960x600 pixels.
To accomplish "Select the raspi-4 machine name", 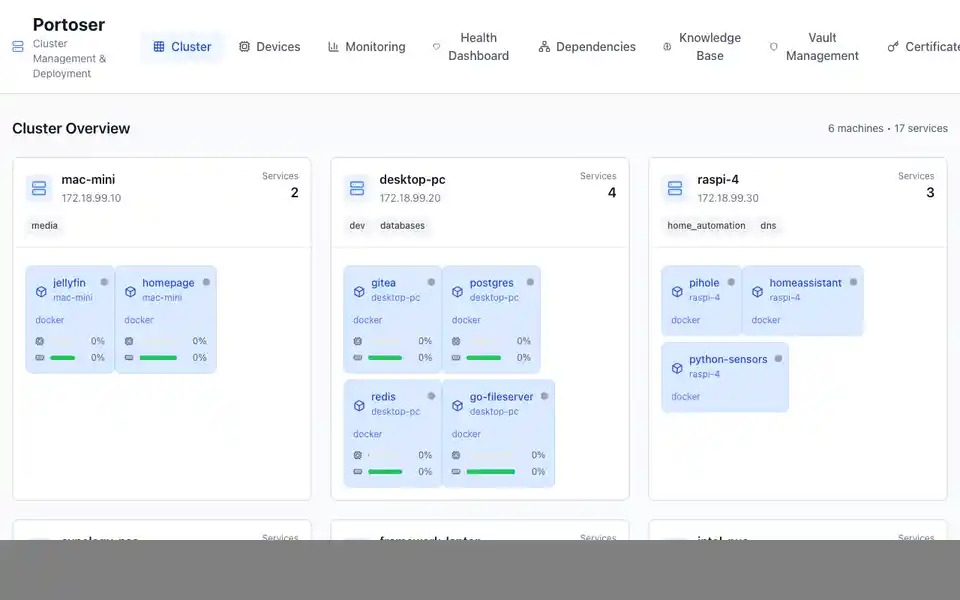I will tap(718, 179).
